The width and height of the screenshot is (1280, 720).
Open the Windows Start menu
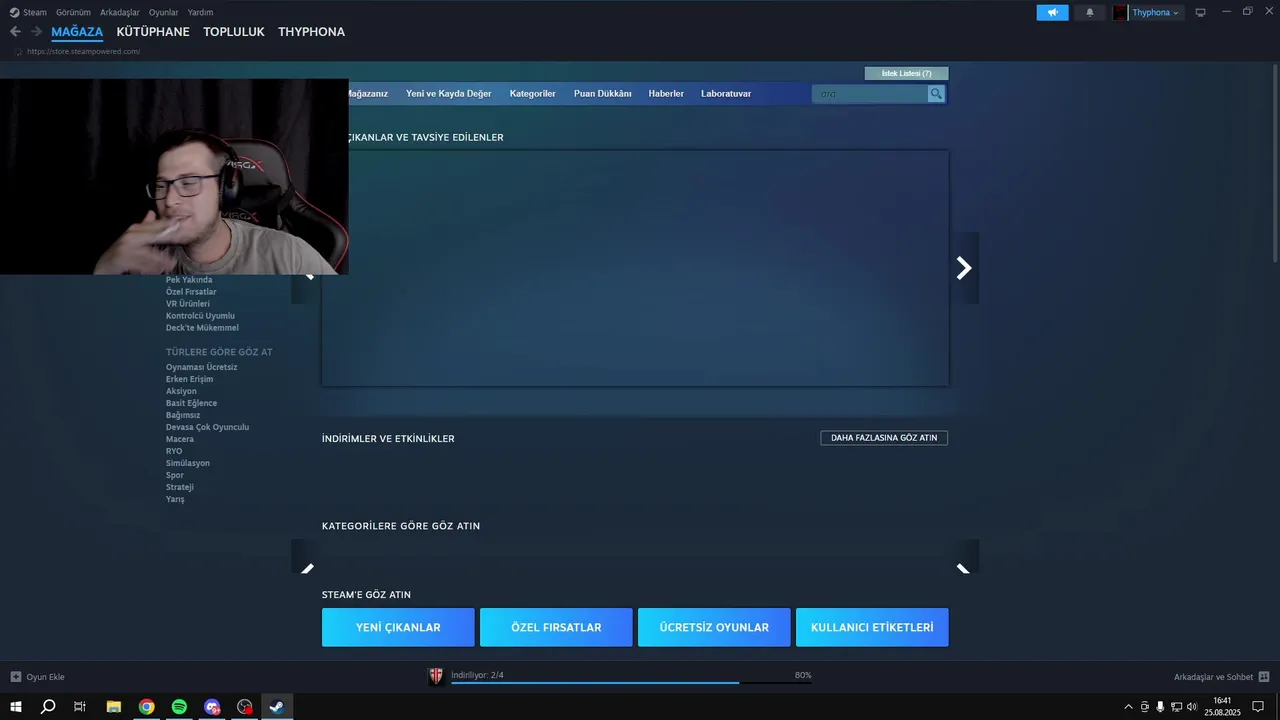[16, 707]
